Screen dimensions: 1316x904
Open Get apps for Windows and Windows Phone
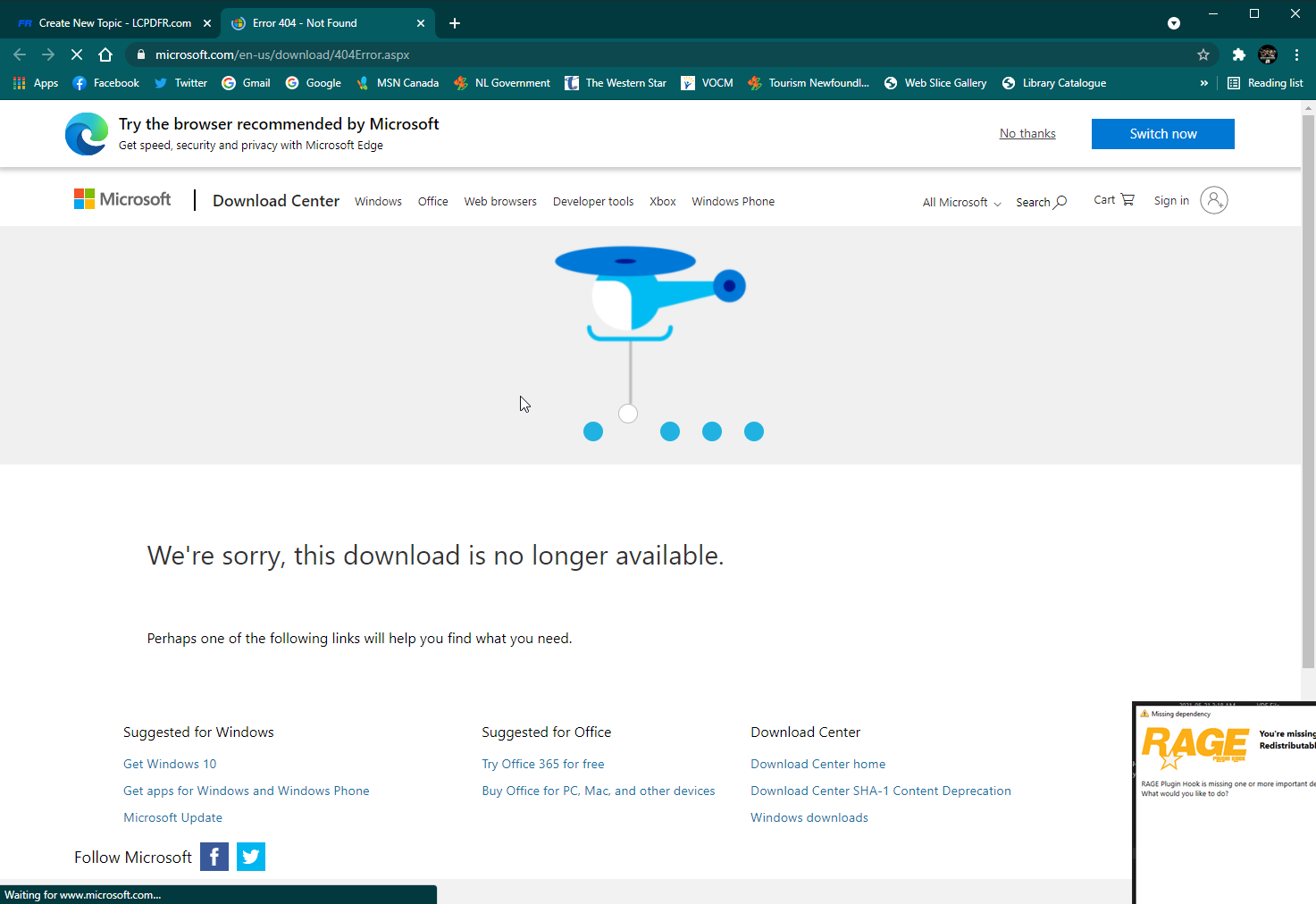tap(247, 791)
